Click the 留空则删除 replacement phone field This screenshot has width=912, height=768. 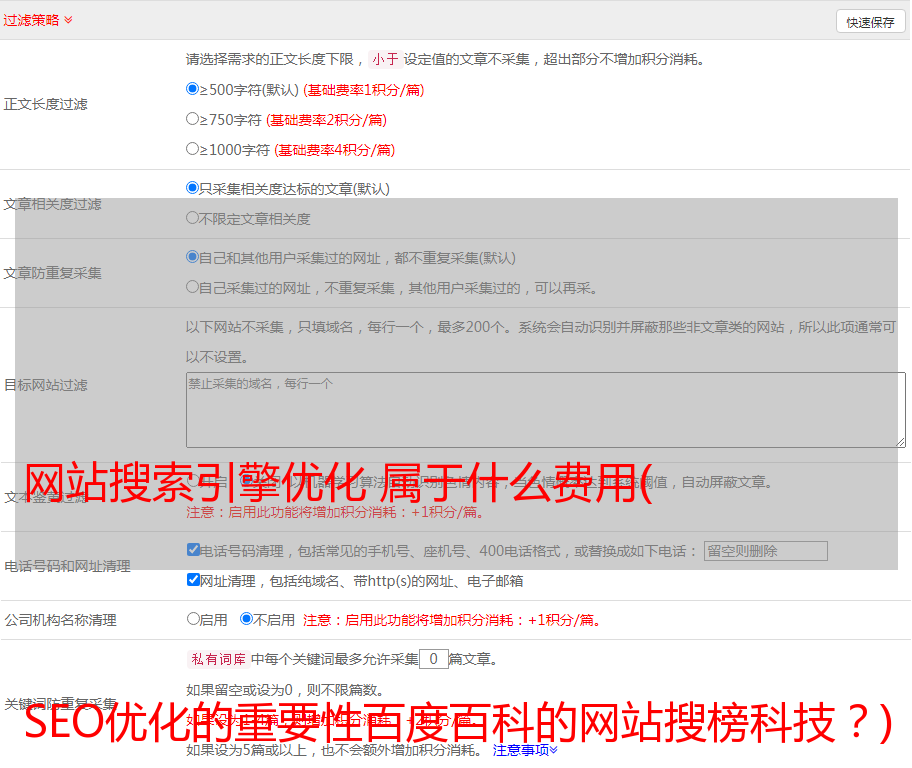click(x=765, y=551)
